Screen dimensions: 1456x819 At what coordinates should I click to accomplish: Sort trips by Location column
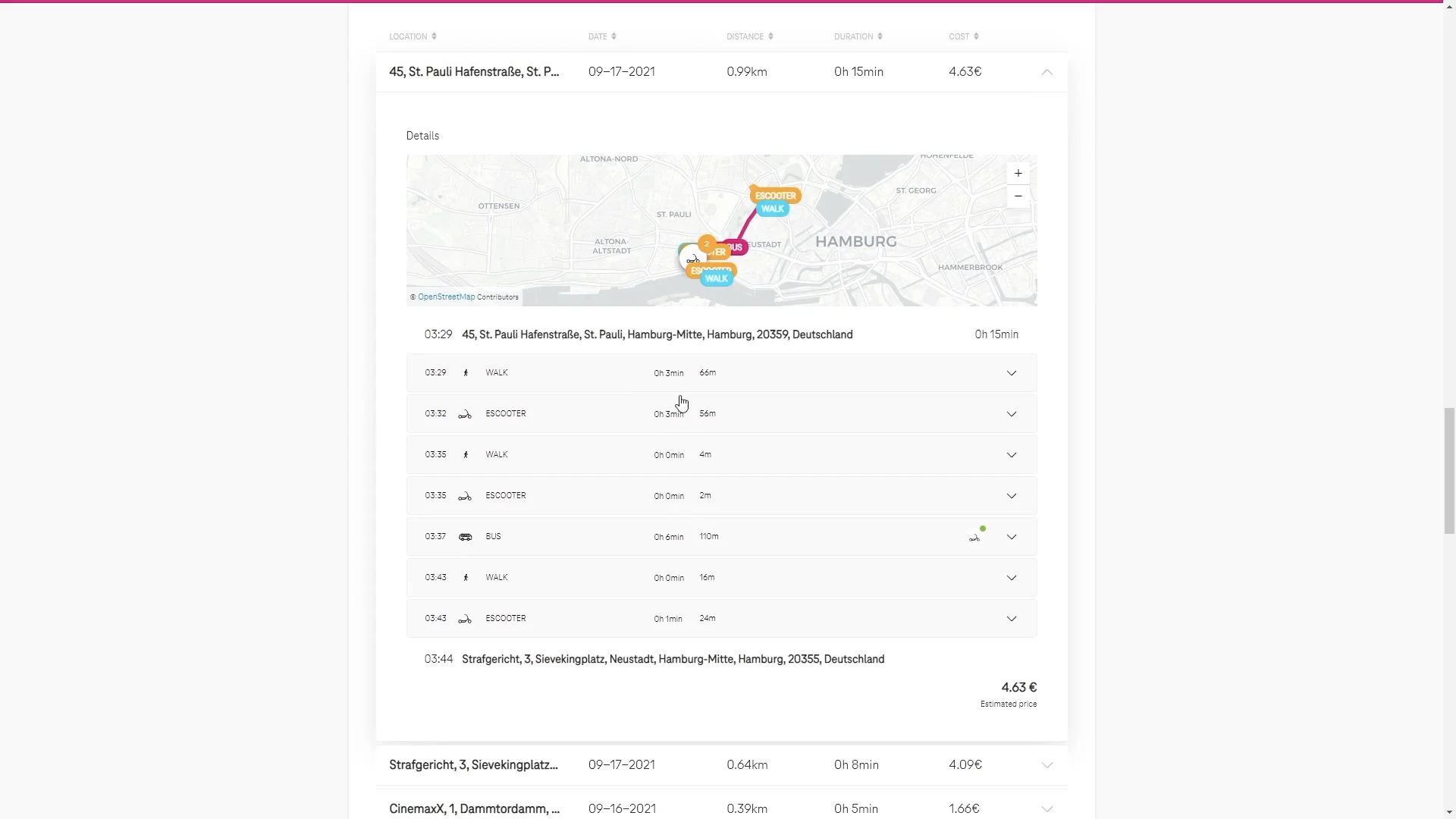coord(413,36)
